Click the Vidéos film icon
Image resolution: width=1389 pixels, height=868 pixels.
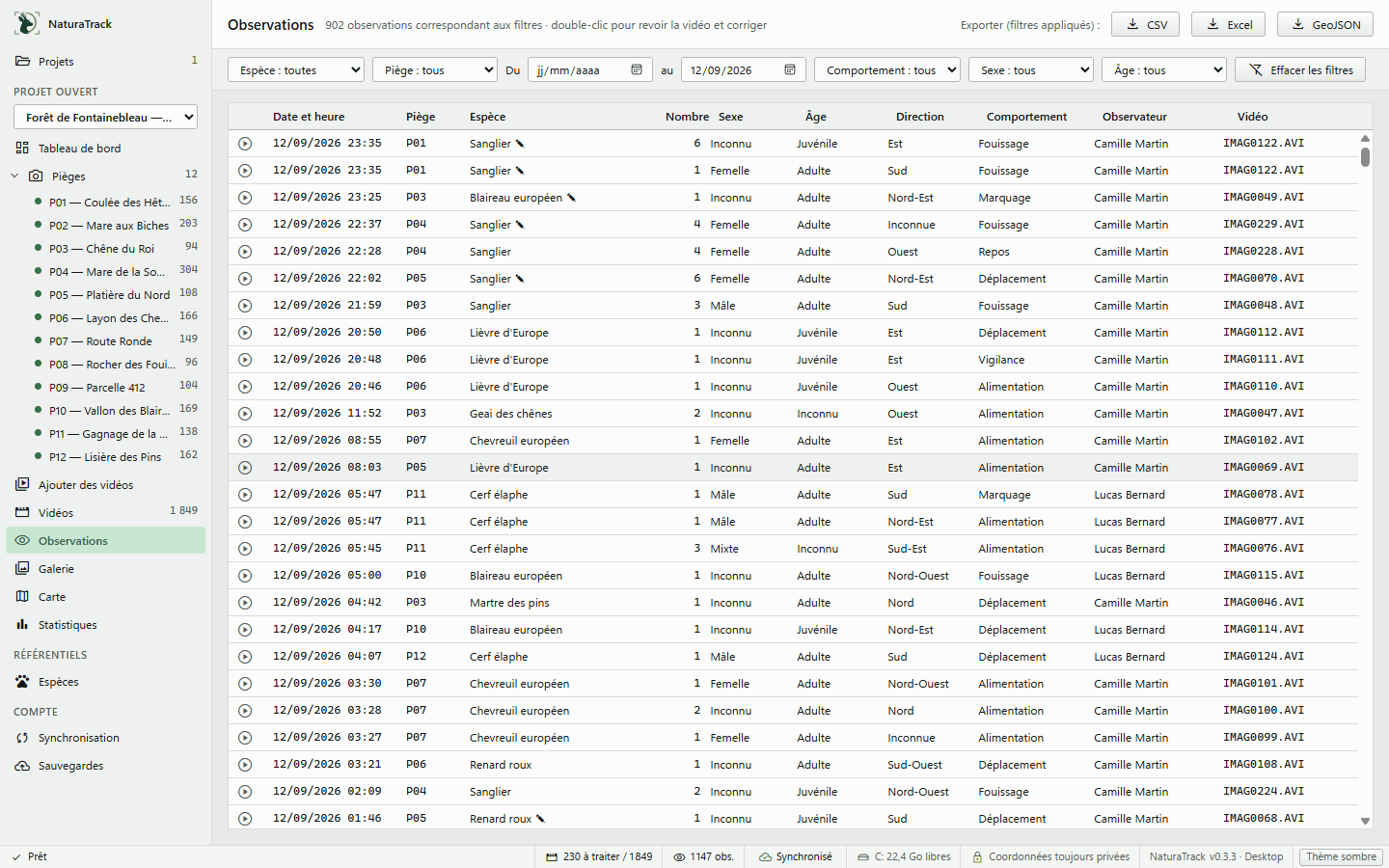(x=22, y=512)
